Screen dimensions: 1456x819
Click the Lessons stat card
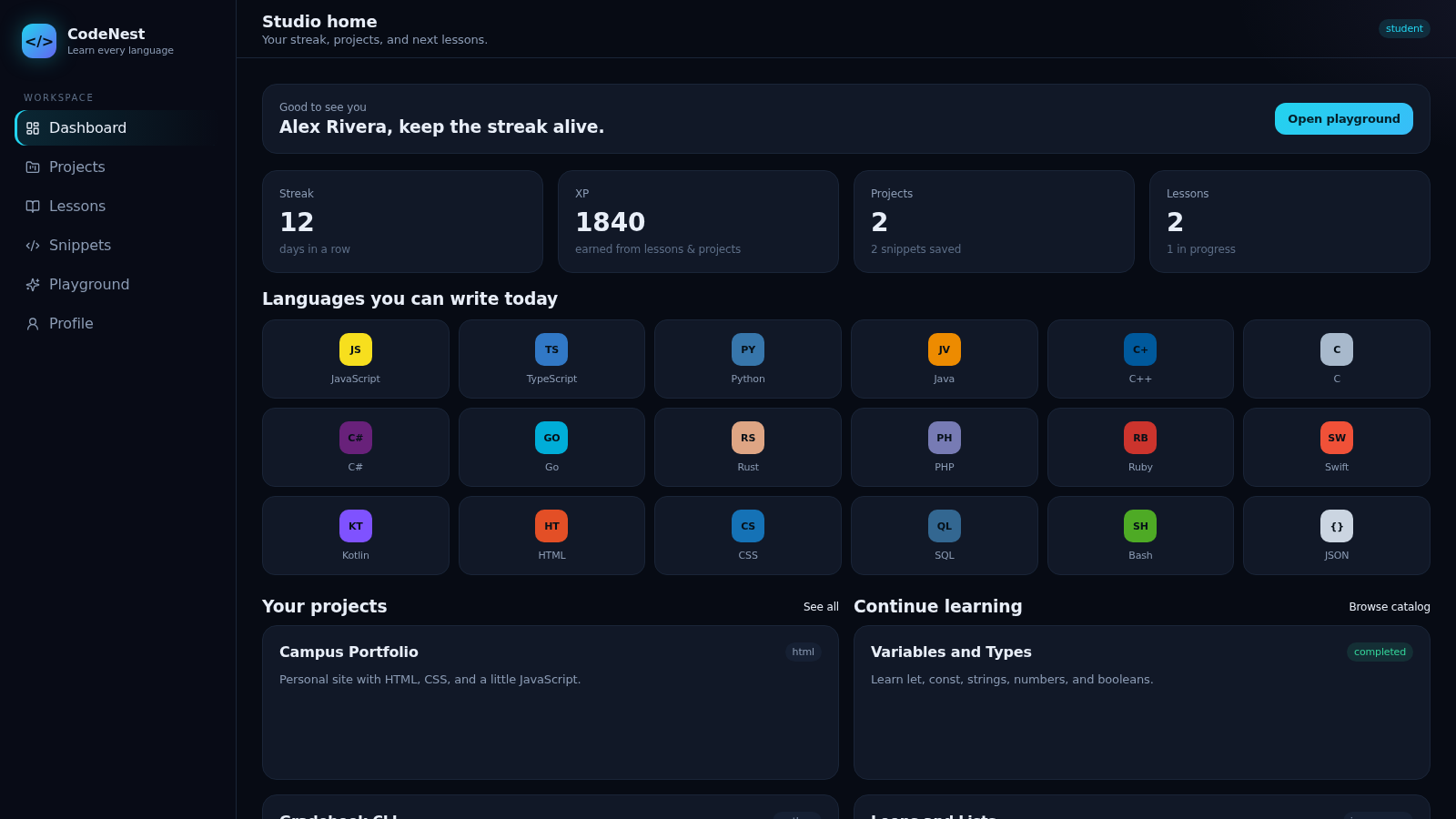1289,222
